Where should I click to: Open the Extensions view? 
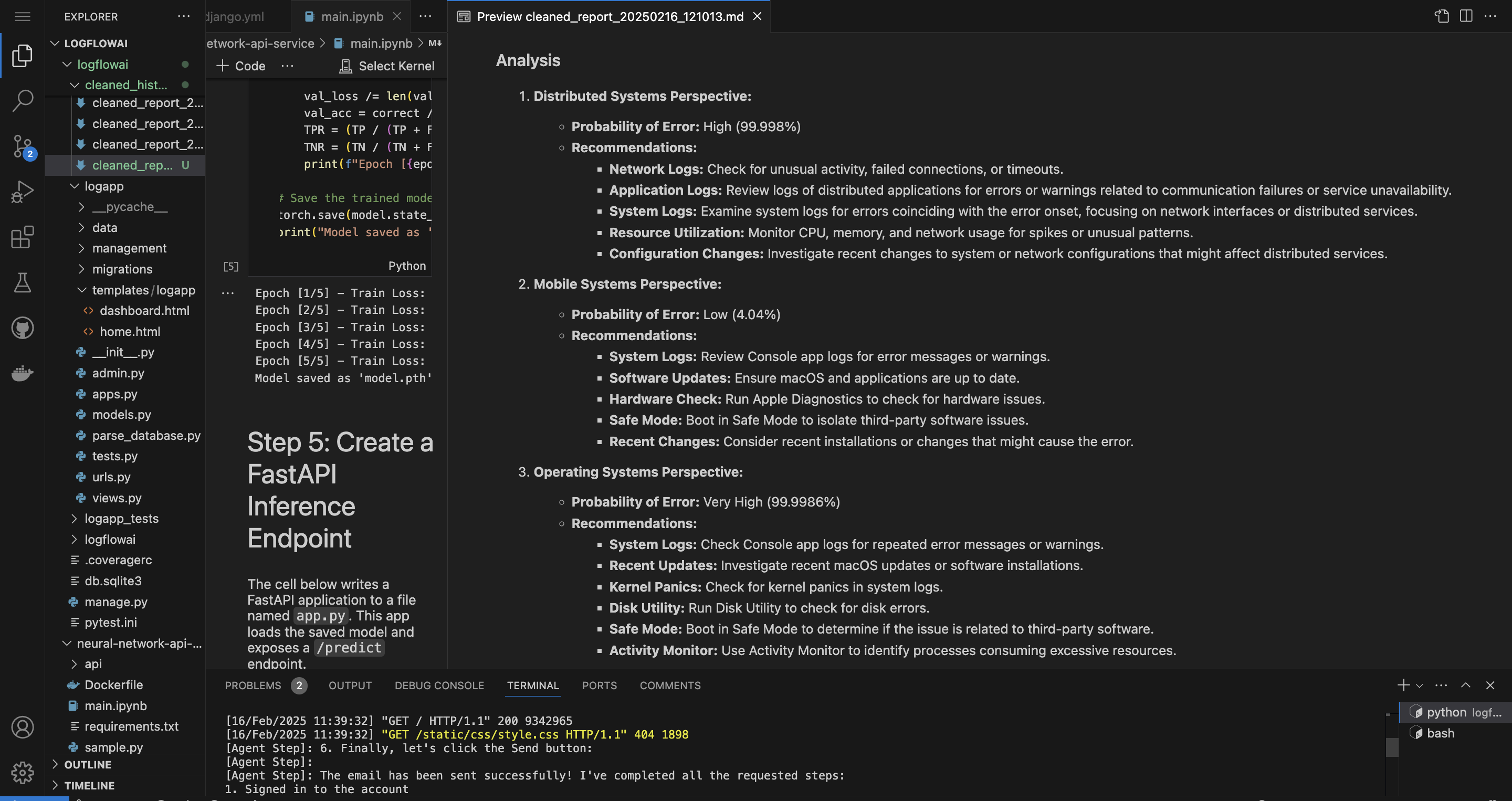point(22,237)
